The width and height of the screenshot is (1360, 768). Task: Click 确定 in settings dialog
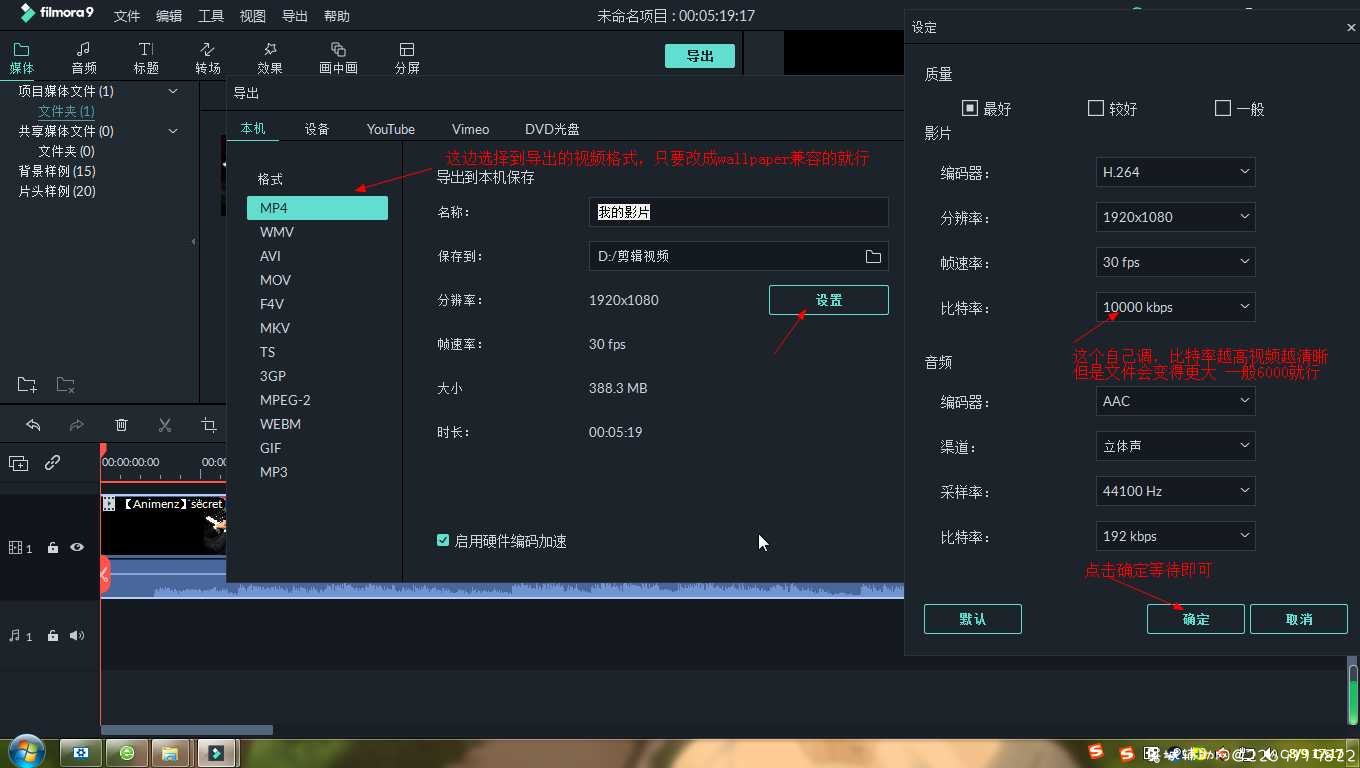click(1196, 619)
